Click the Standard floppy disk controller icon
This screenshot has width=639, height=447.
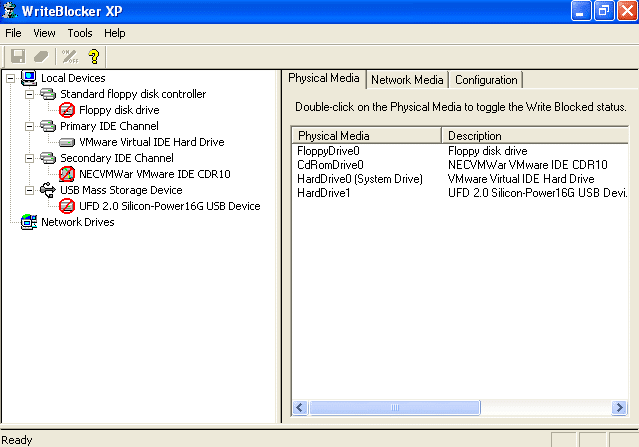48,94
